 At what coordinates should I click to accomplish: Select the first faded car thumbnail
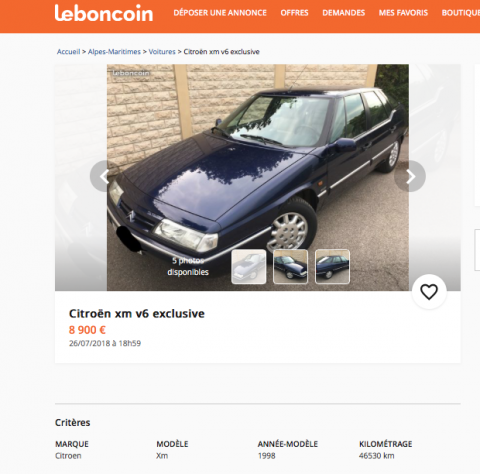coord(249,267)
